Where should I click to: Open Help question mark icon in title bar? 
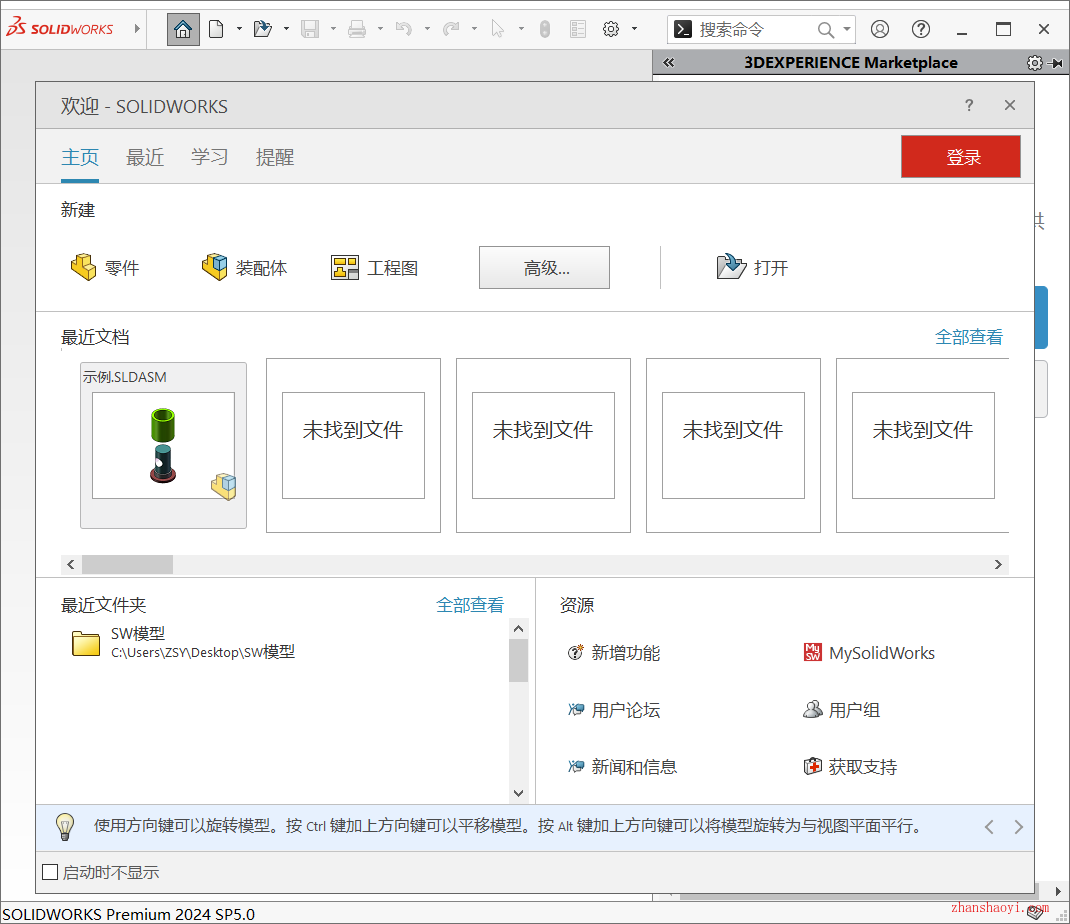921,29
